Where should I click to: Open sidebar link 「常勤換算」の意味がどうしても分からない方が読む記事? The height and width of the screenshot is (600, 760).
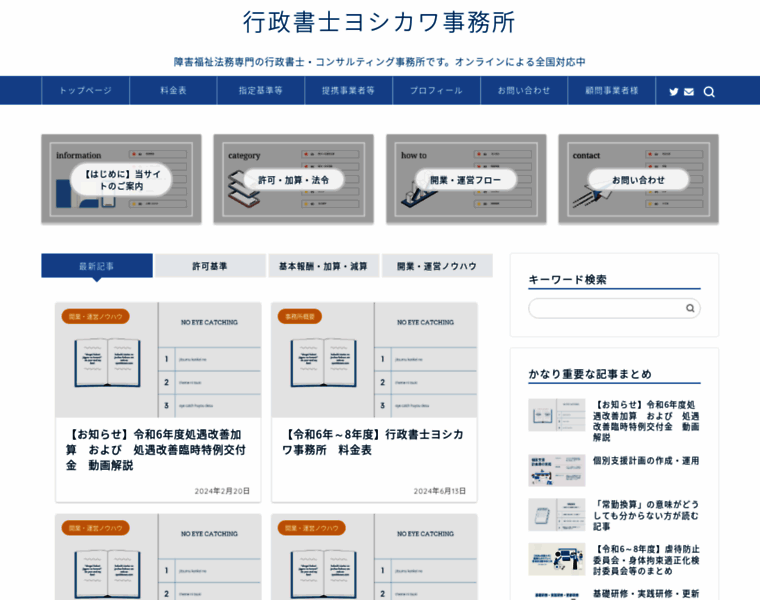(646, 515)
